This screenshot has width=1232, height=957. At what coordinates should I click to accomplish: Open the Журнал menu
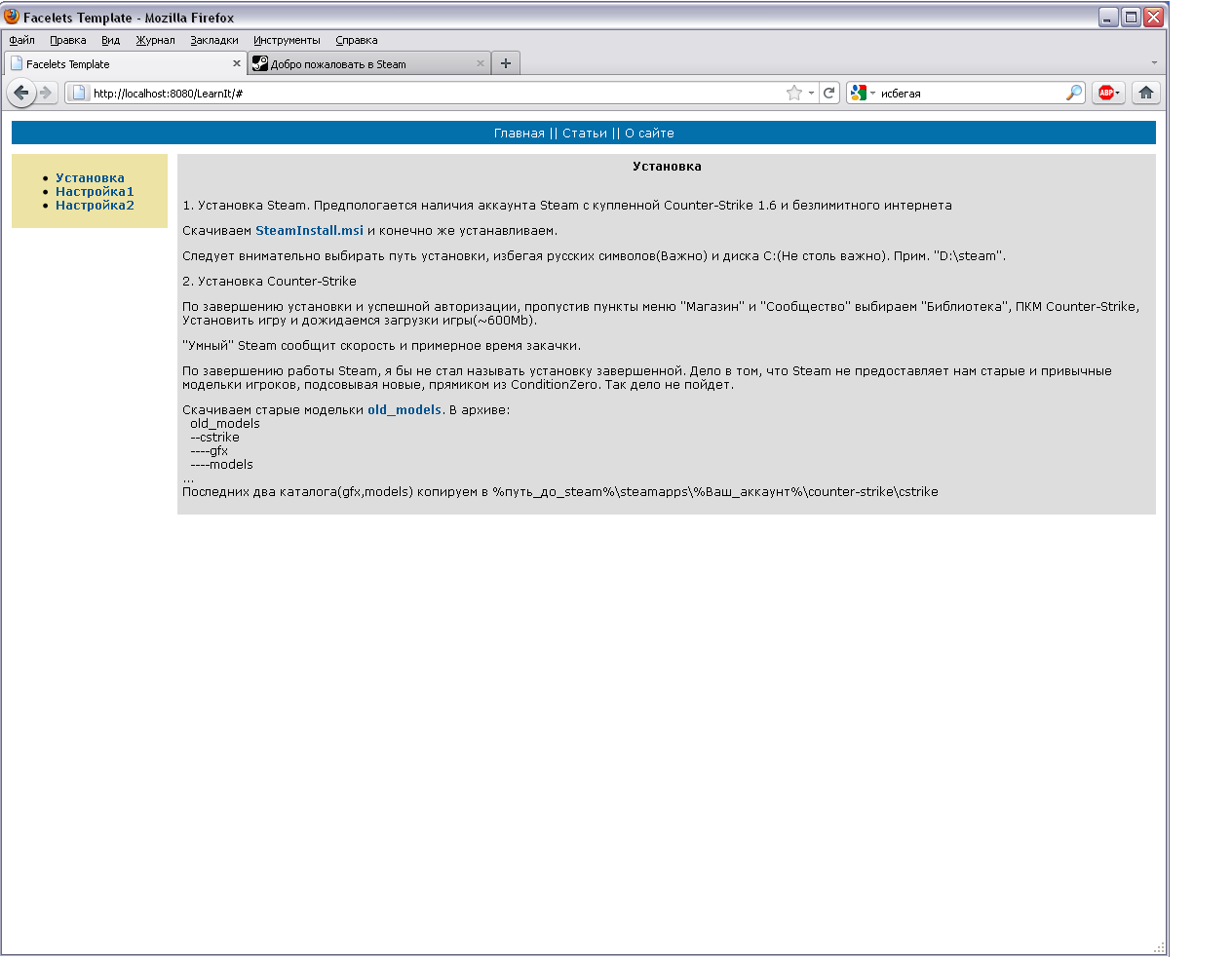(x=156, y=40)
